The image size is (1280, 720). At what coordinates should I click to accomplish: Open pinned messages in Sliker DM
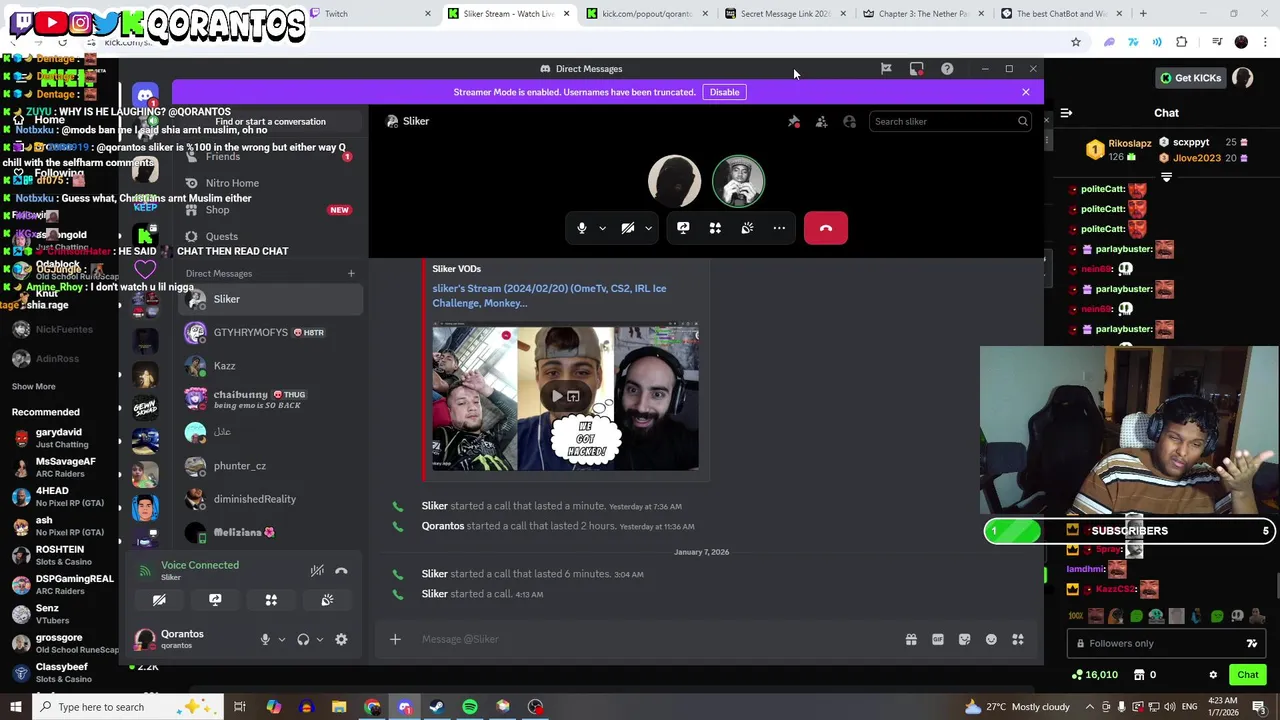[794, 121]
